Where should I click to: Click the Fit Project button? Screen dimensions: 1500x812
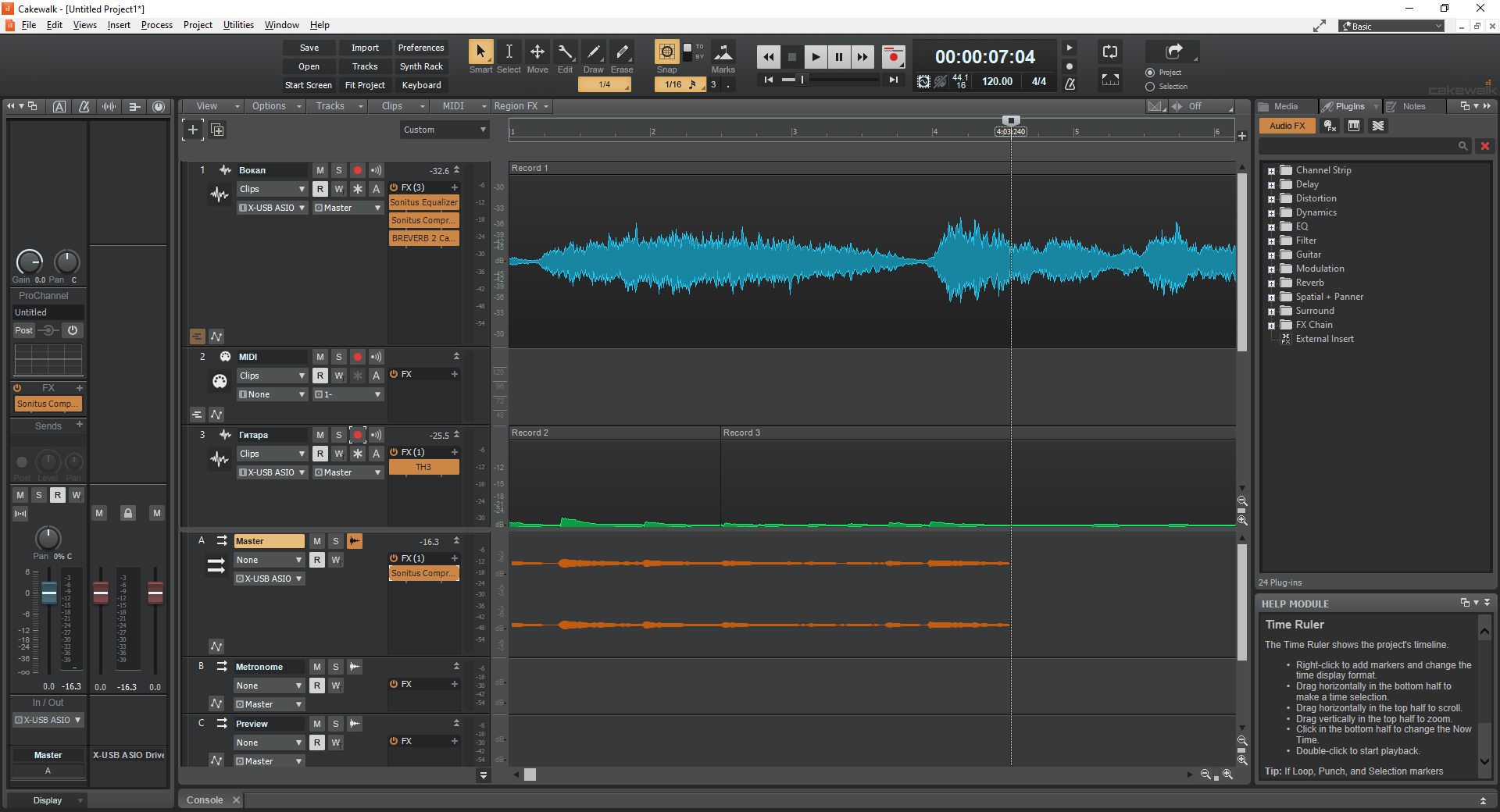[x=365, y=85]
